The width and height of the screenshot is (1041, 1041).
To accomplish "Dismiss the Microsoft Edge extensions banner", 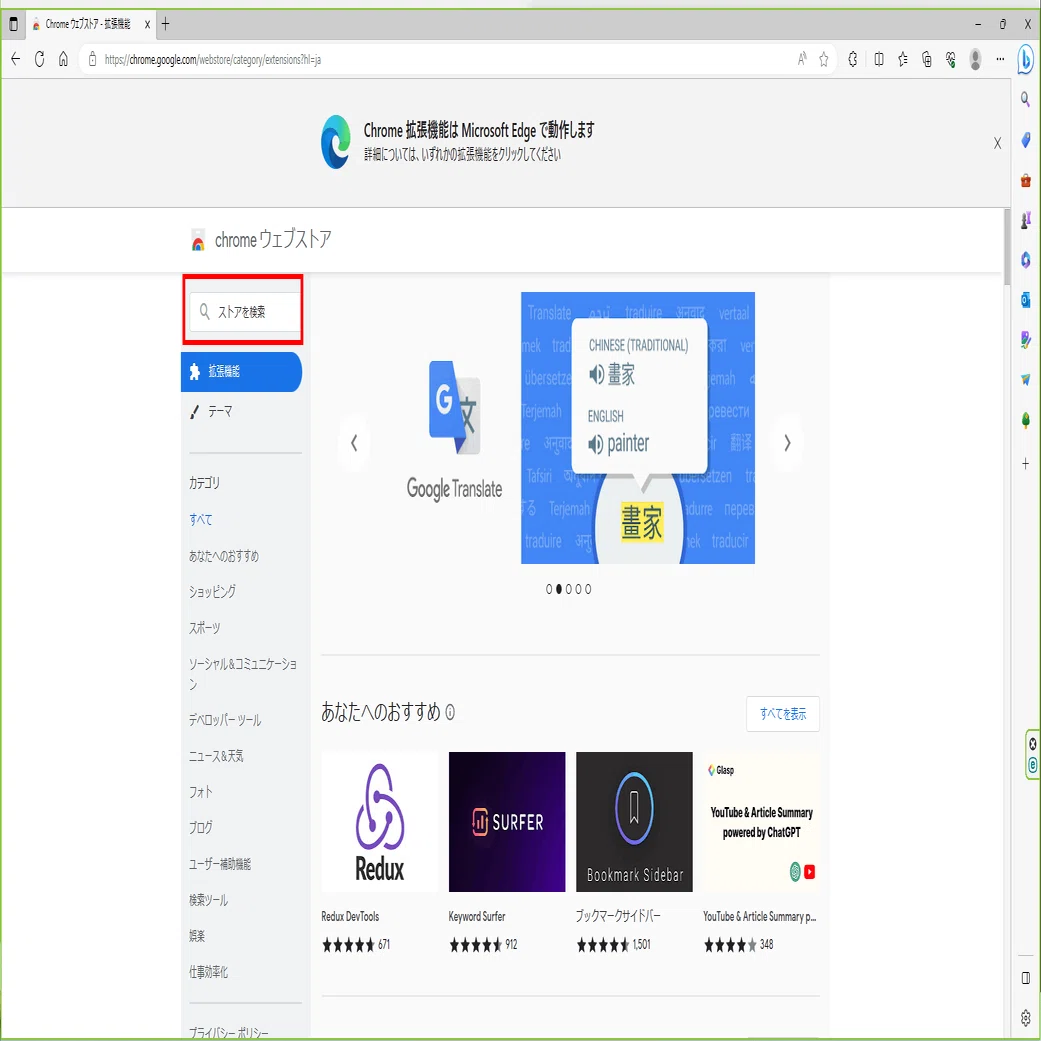I will tap(997, 143).
